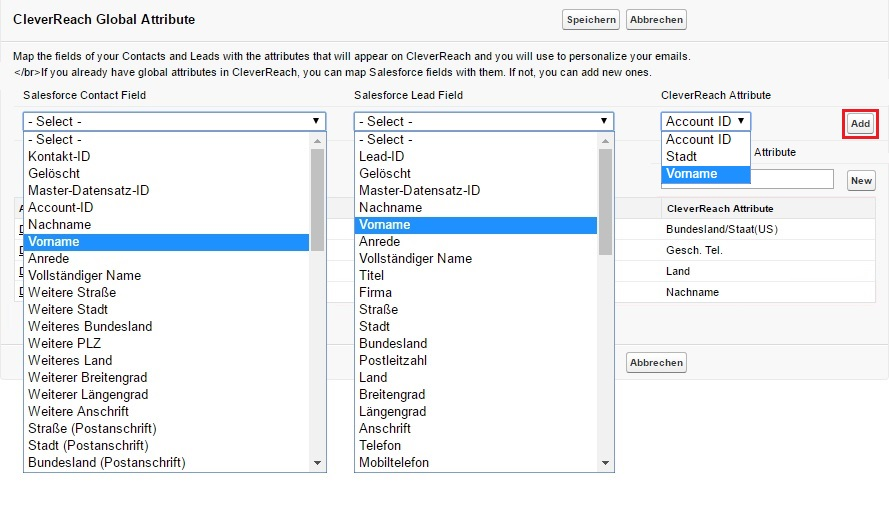
Task: Choose Nachname in Contact Field list
Action: [x=167, y=224]
